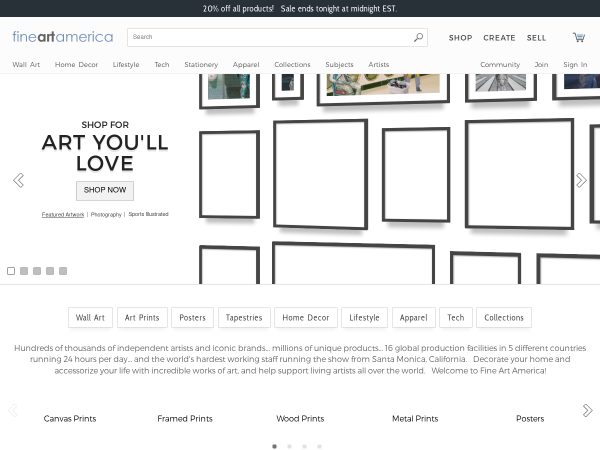Open the Collections nav menu
Screen dimensions: 600x450
click(x=292, y=65)
